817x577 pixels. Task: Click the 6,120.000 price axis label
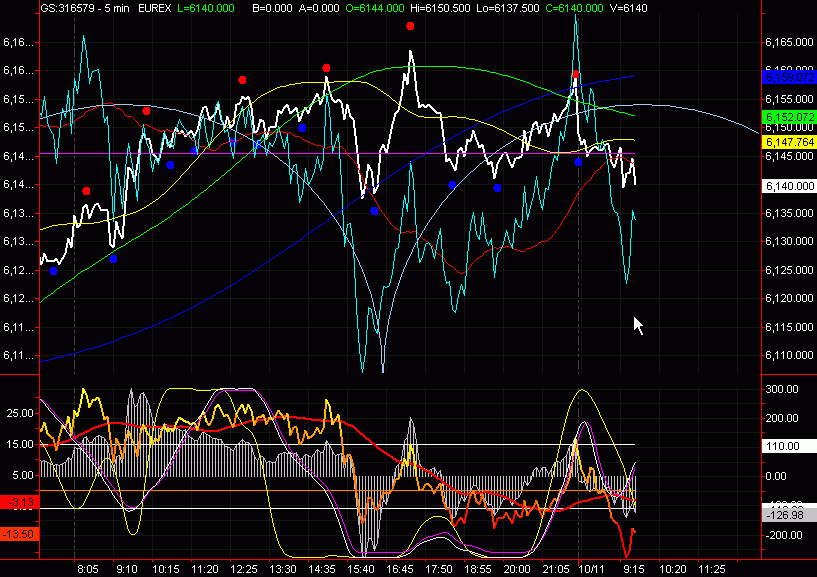[x=789, y=298]
